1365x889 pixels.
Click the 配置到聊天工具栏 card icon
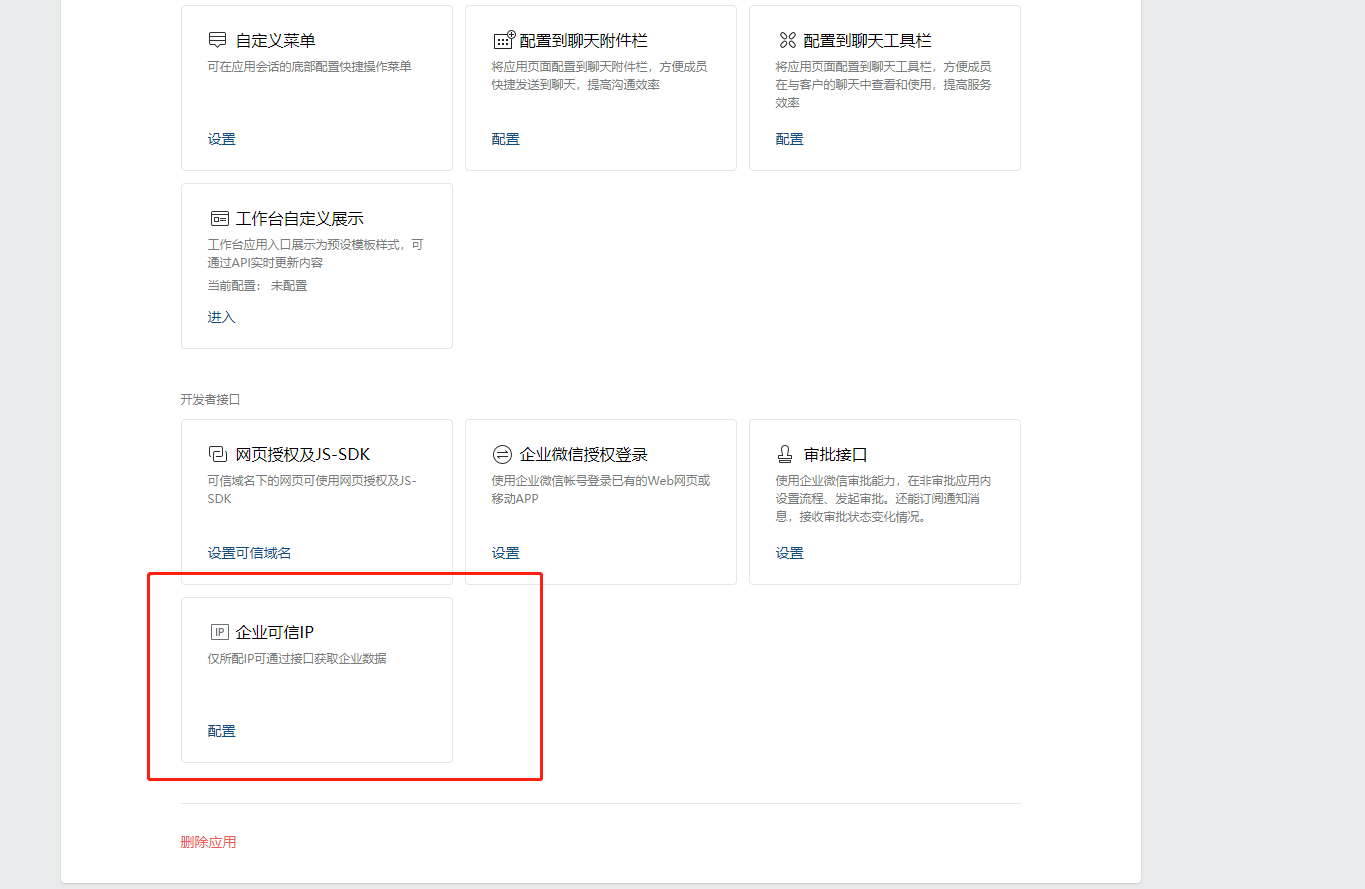click(787, 41)
